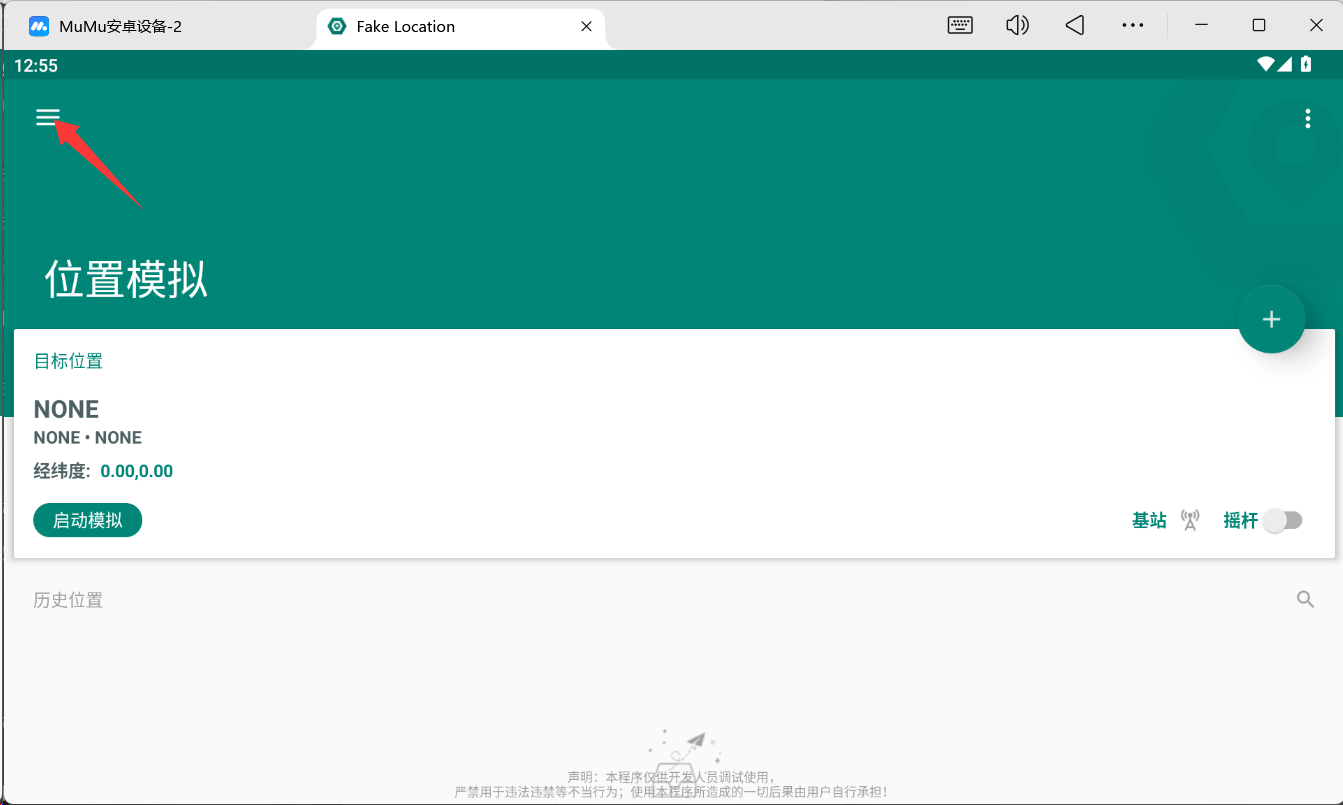Image resolution: width=1343 pixels, height=805 pixels.
Task: Maximize the emulator window
Action: [x=1259, y=26]
